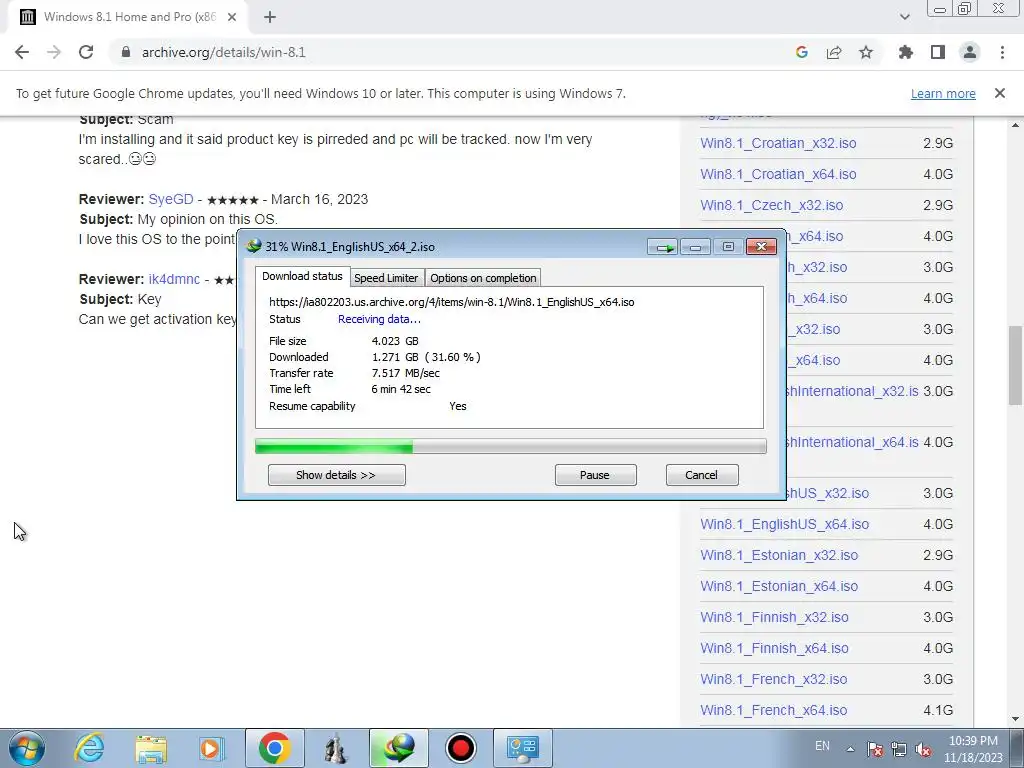Viewport: 1024px width, 768px height.
Task: Click the download URL text in dialog
Action: pyautogui.click(x=451, y=302)
